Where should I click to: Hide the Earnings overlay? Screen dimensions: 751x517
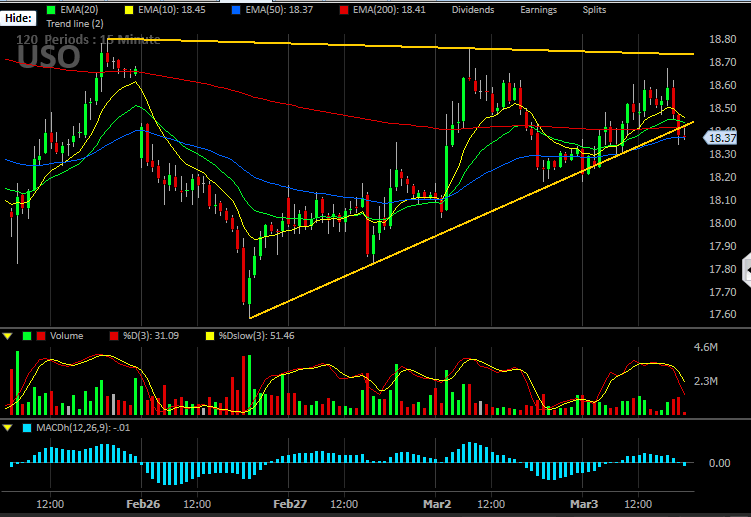point(538,10)
